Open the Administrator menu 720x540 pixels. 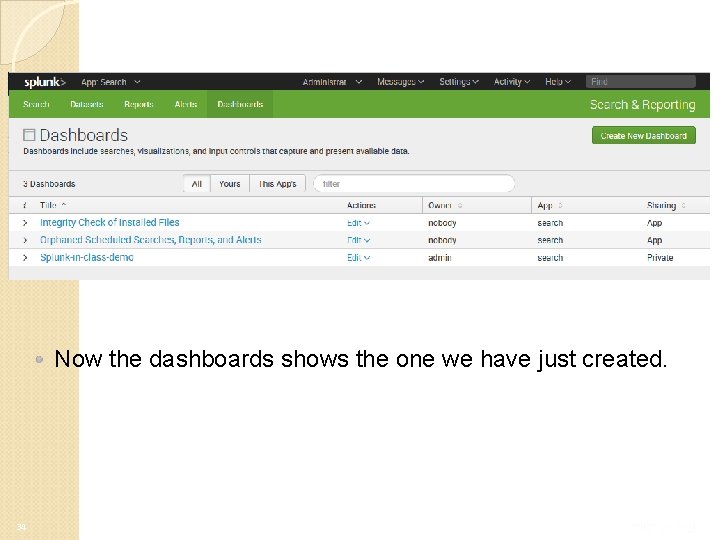tap(332, 82)
